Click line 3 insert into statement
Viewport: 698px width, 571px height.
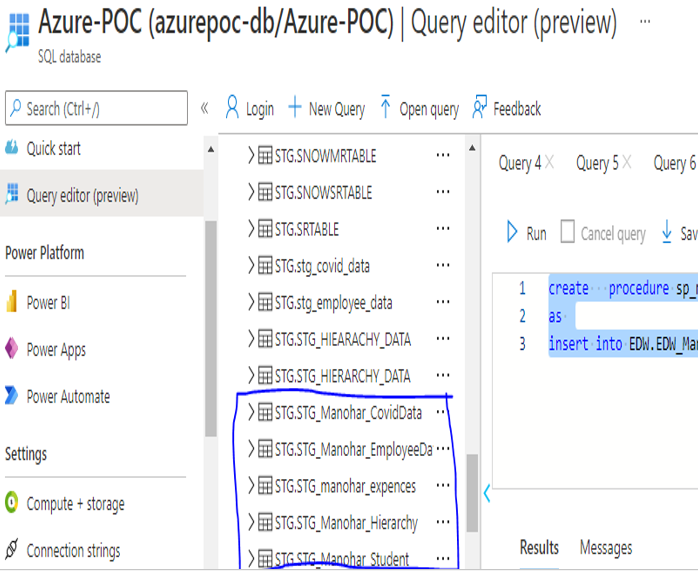[623, 344]
